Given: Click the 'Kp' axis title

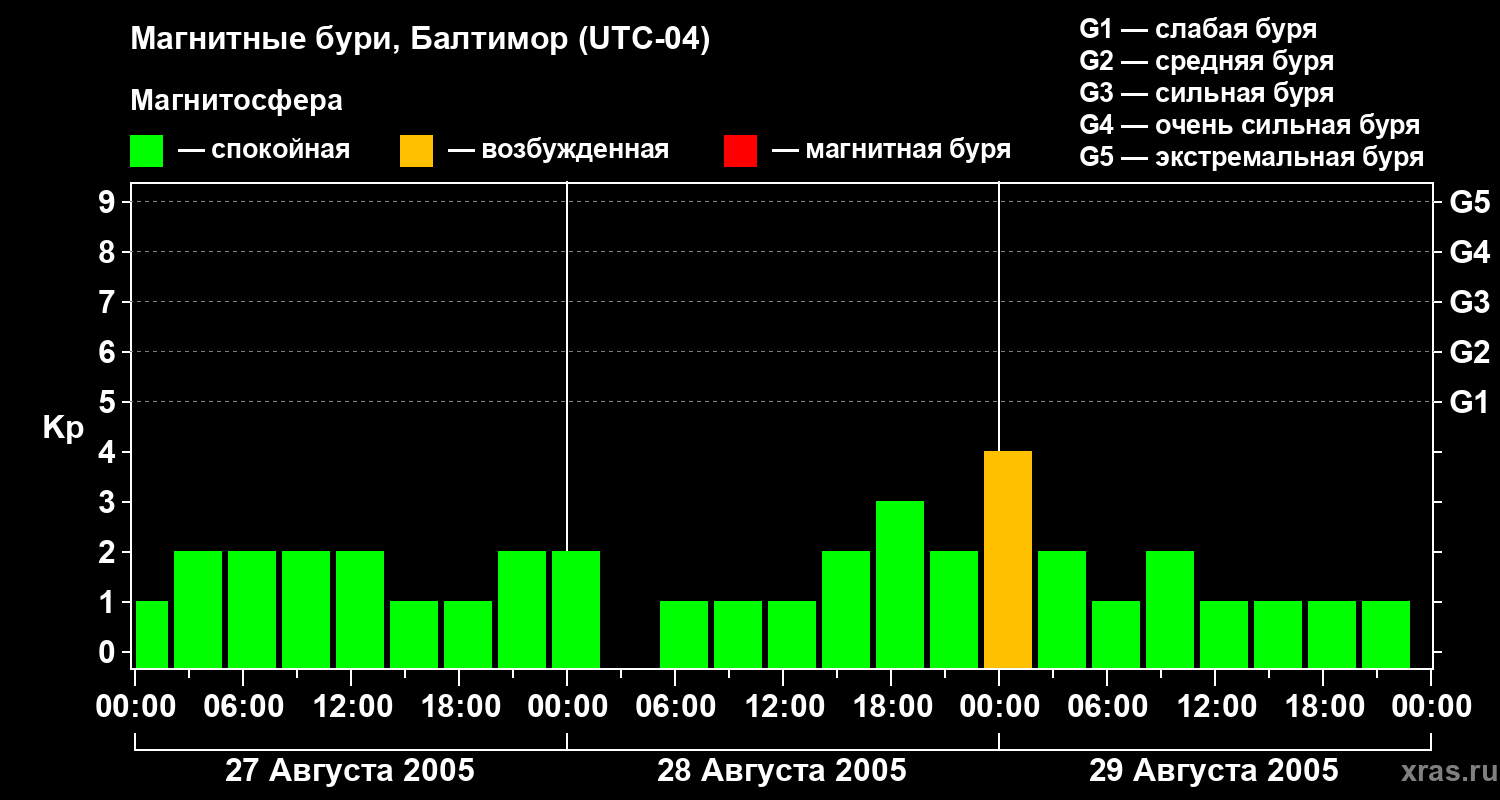Looking at the screenshot, I should click(x=63, y=428).
